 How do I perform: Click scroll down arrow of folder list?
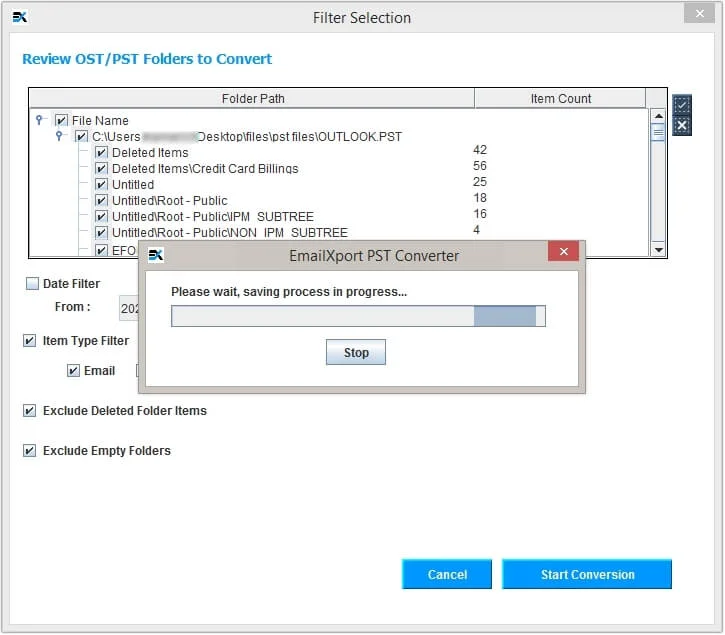(x=658, y=249)
